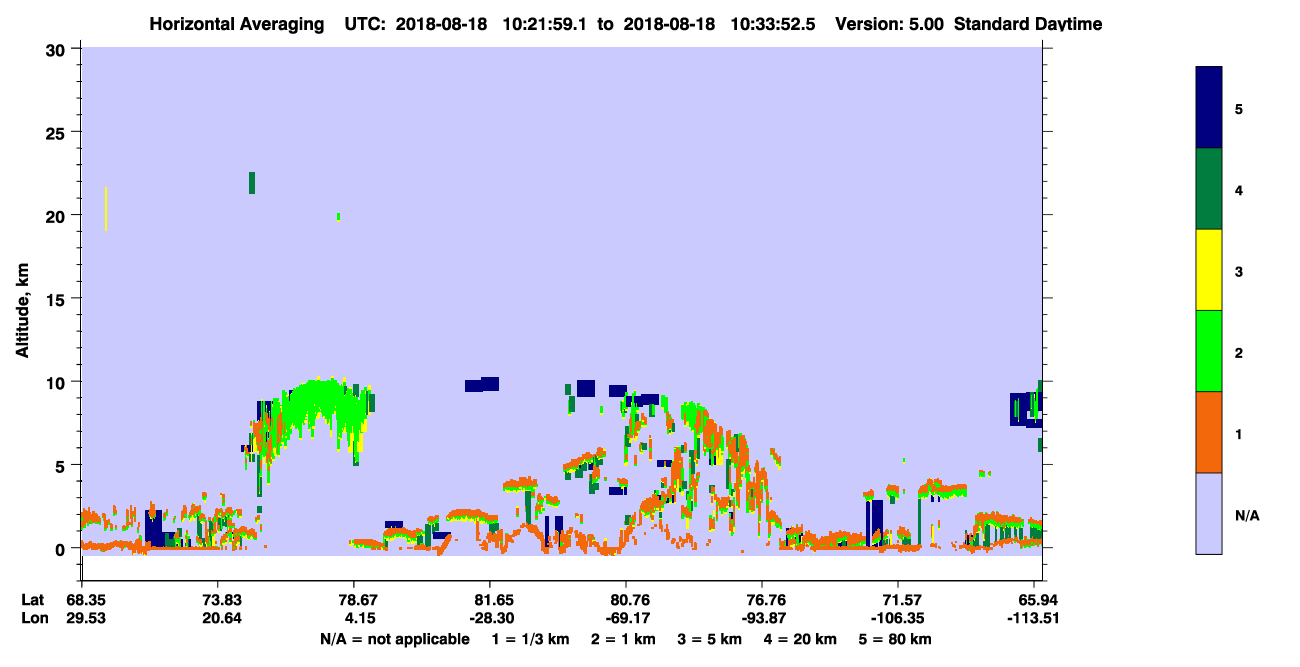This screenshot has width=1300, height=667.
Task: Click the yellow level 3 colorbar segment
Action: [x=1209, y=270]
